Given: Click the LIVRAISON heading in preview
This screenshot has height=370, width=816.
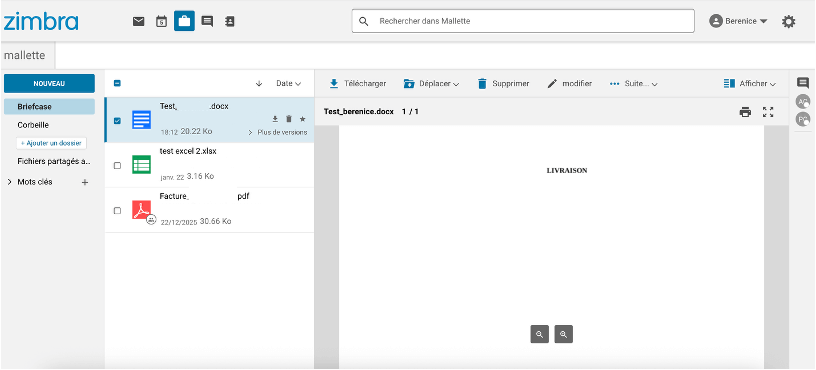Looking at the screenshot, I should 567,171.
